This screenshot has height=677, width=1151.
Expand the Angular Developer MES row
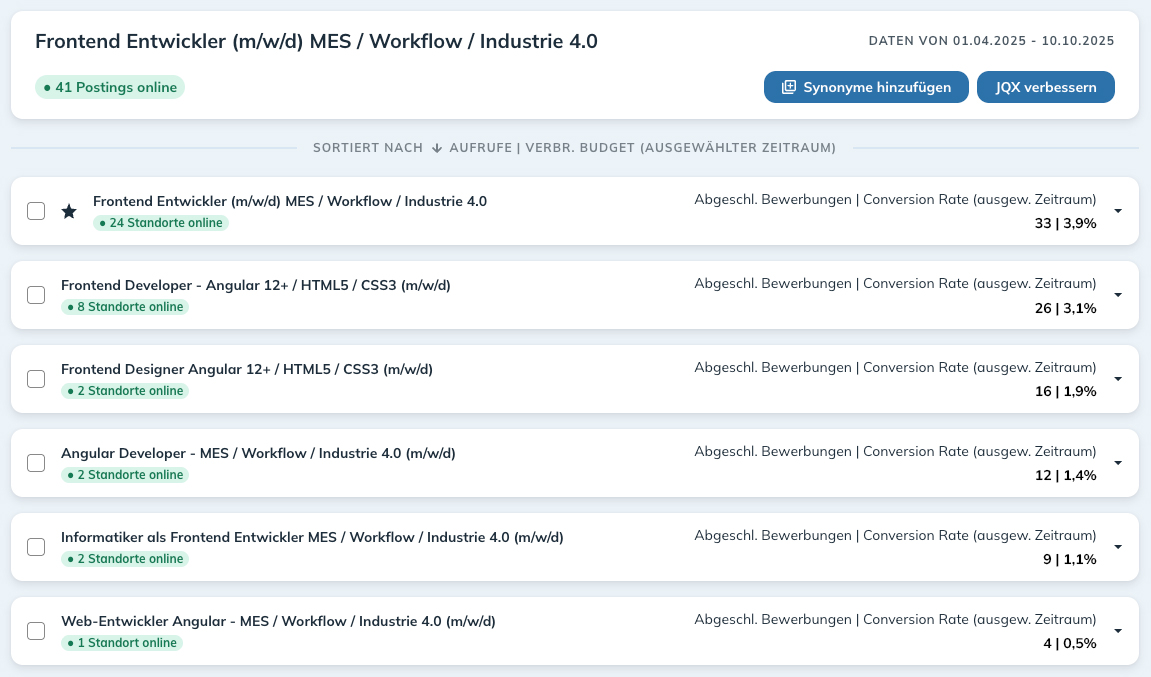1117,463
